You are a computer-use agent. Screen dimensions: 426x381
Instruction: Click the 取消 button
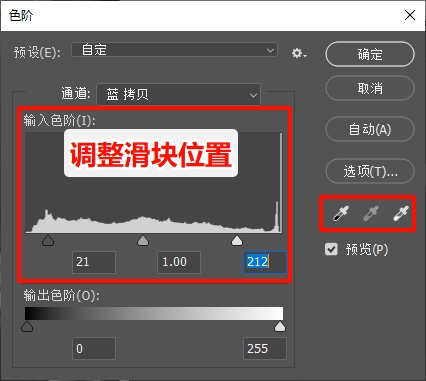[x=370, y=88]
